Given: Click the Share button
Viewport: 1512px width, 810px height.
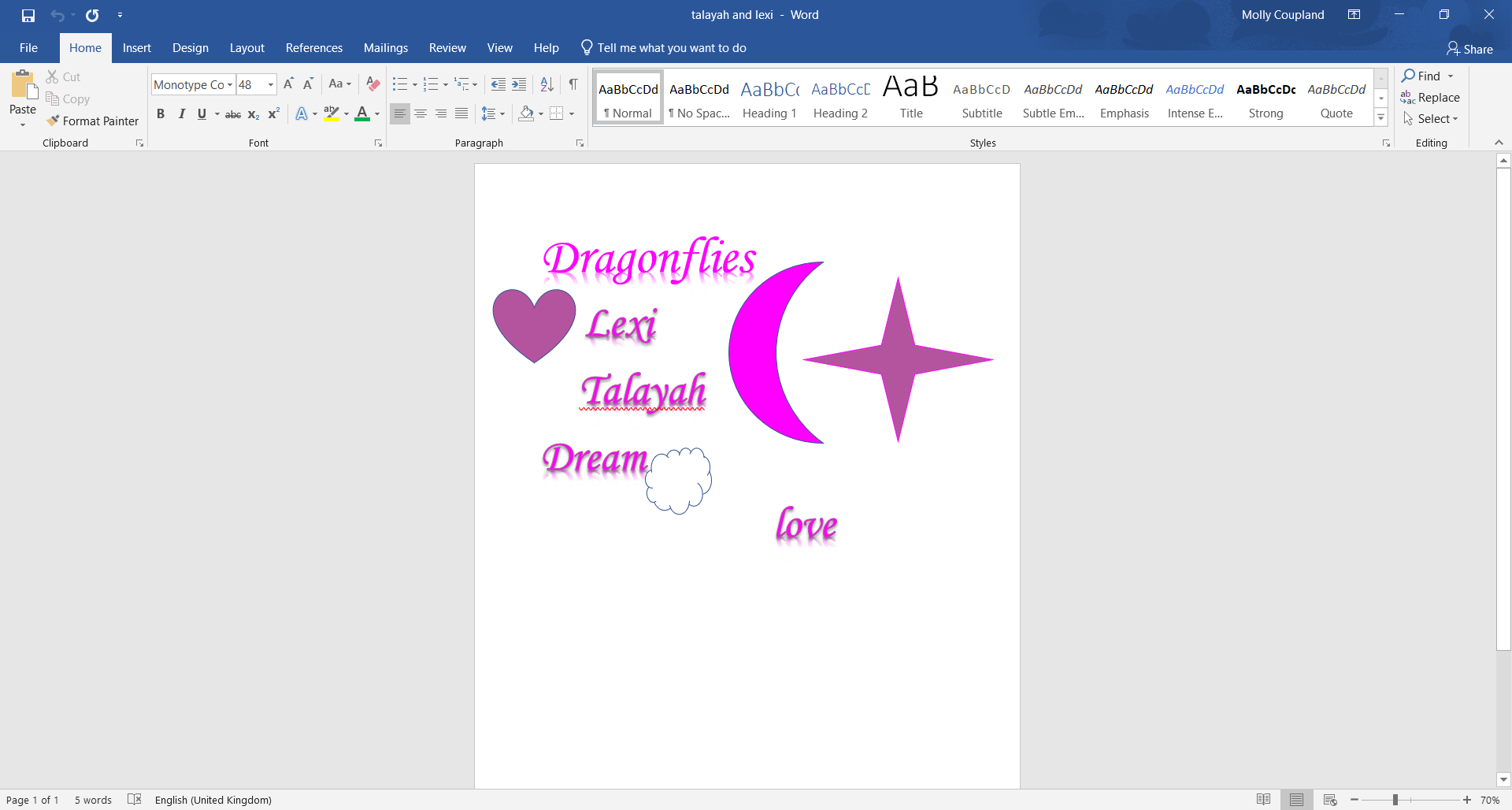Looking at the screenshot, I should point(1469,49).
